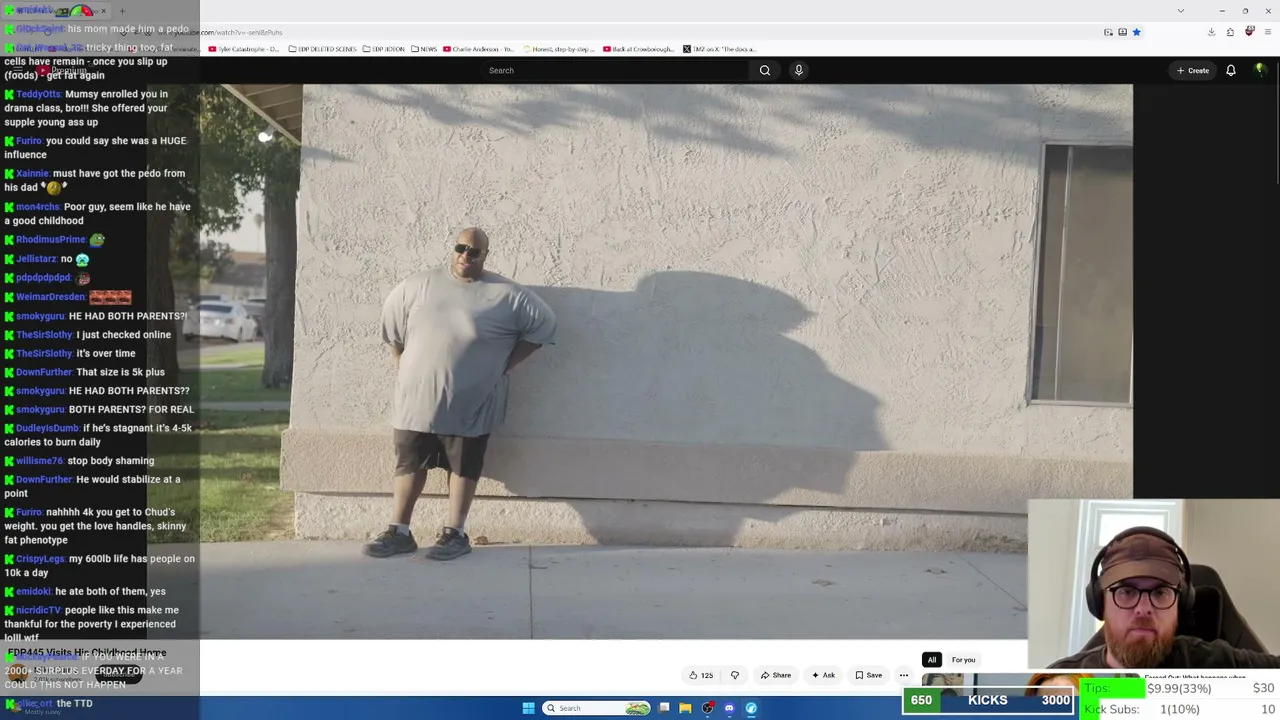Click the YouTube search magnifier button

pos(765,70)
